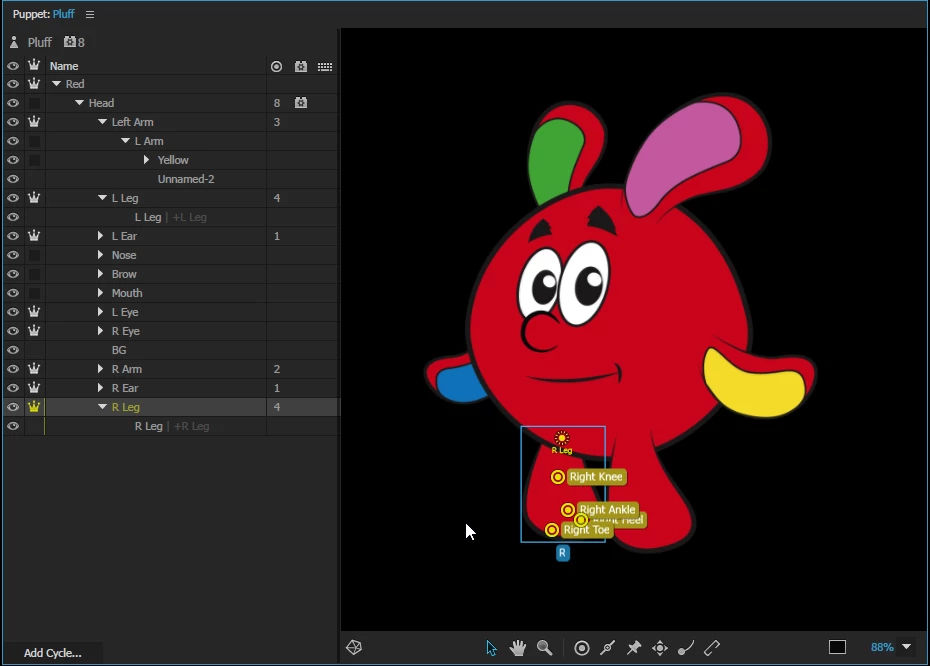The image size is (930, 666).
Task: Open the Puppet panel hamburger menu
Action: click(x=90, y=14)
